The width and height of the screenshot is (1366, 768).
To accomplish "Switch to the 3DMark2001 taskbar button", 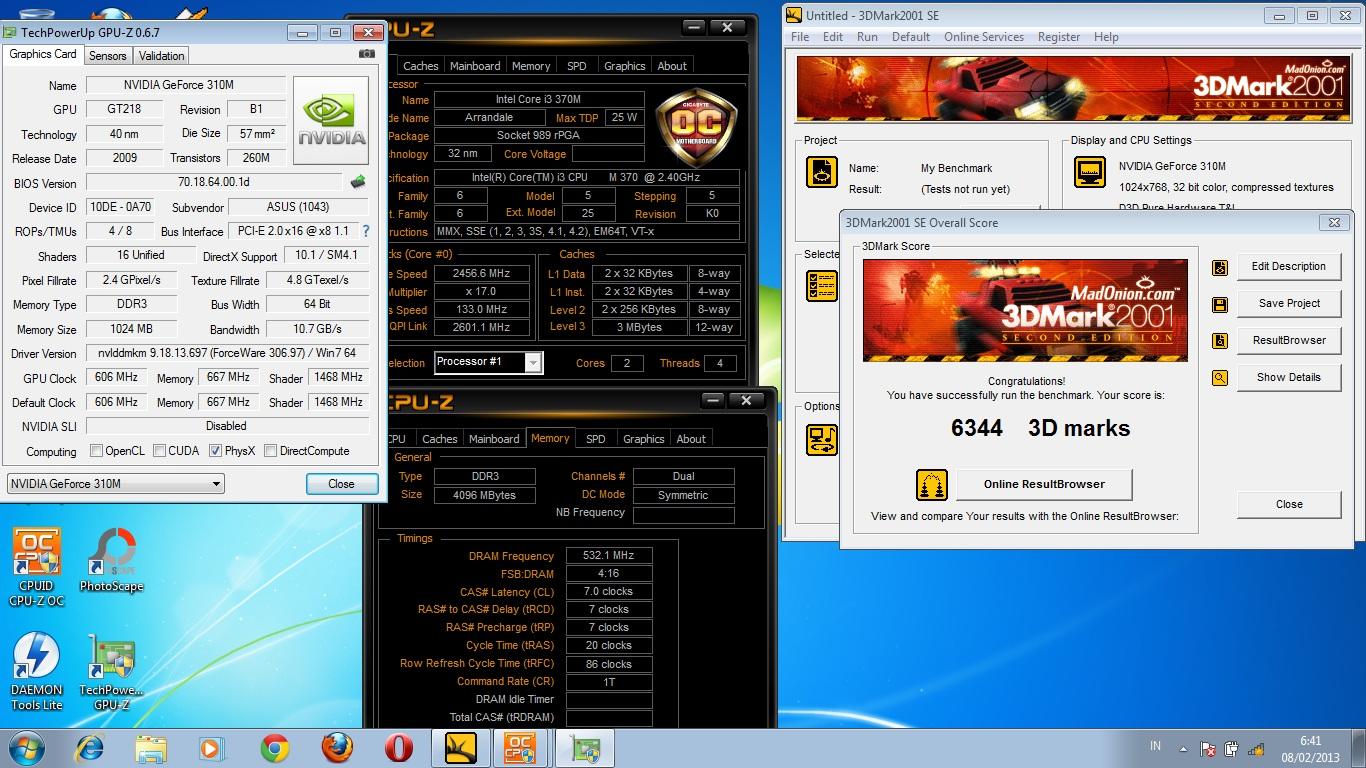I will point(461,748).
